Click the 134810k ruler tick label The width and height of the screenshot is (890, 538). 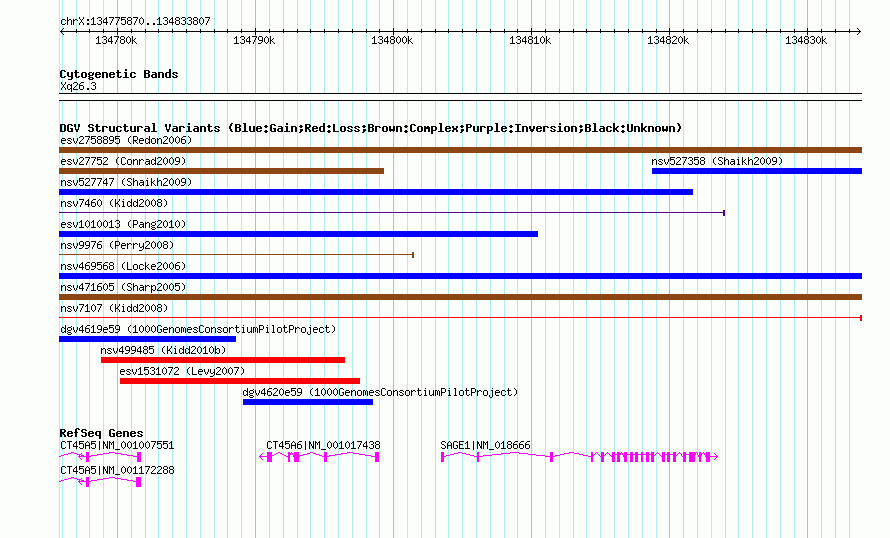pos(530,40)
